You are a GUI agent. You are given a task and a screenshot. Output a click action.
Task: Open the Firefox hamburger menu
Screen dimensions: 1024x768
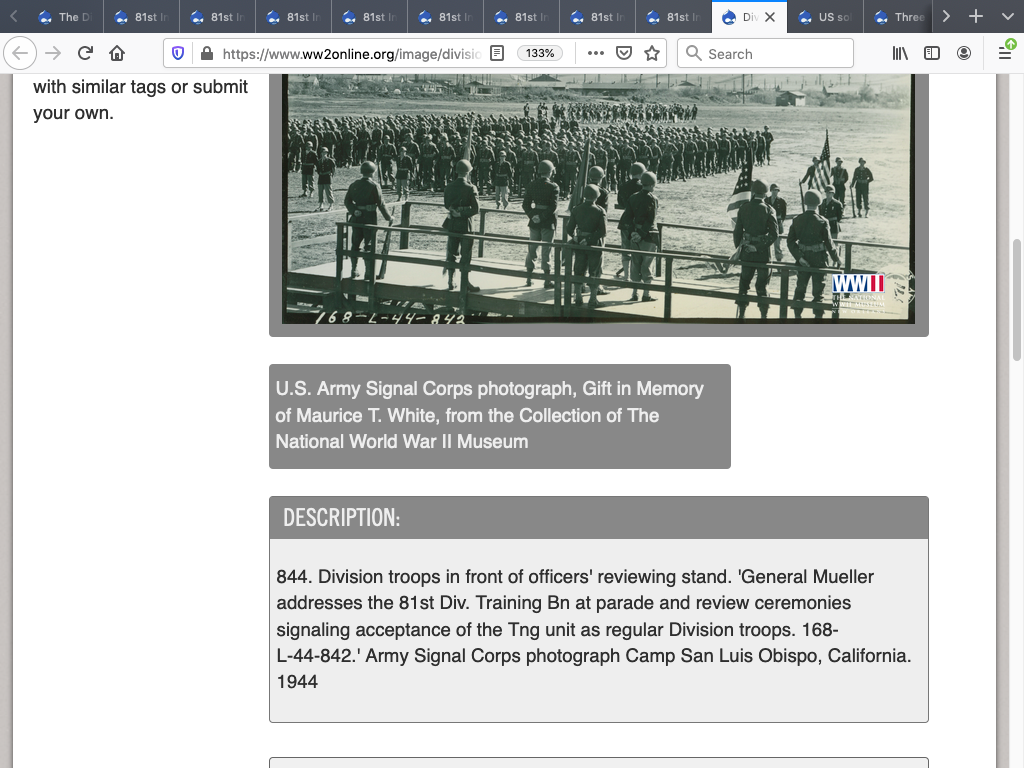1005,53
